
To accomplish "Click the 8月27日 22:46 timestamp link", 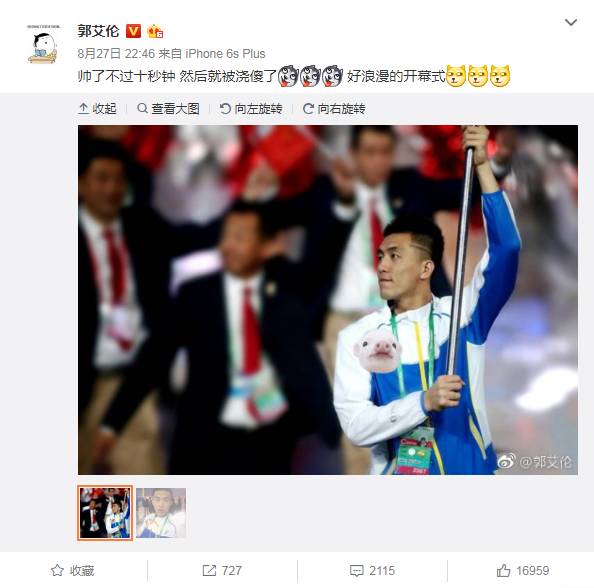I will tap(116, 53).
